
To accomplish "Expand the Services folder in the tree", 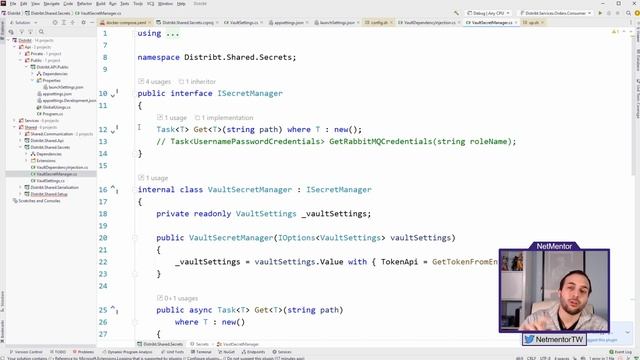I will coord(15,121).
